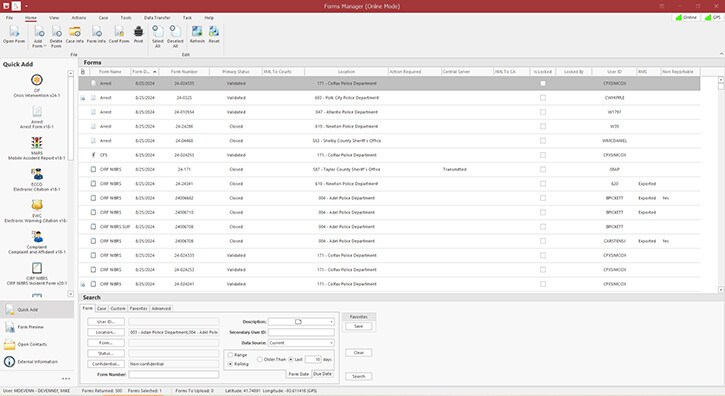Viewport: 725px width, 396px height.
Task: Collapse the ribbon with the chevron
Action: 721,54
